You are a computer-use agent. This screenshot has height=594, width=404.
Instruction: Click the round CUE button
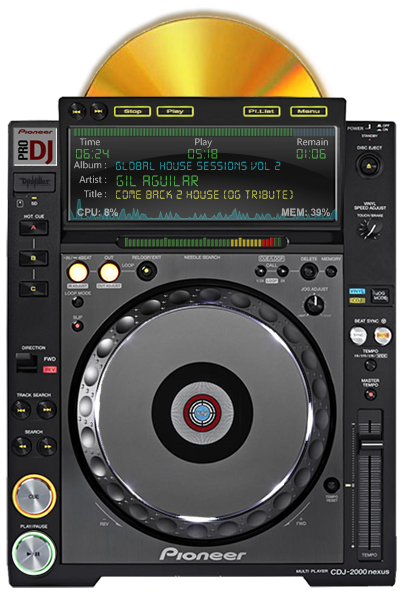point(34,496)
